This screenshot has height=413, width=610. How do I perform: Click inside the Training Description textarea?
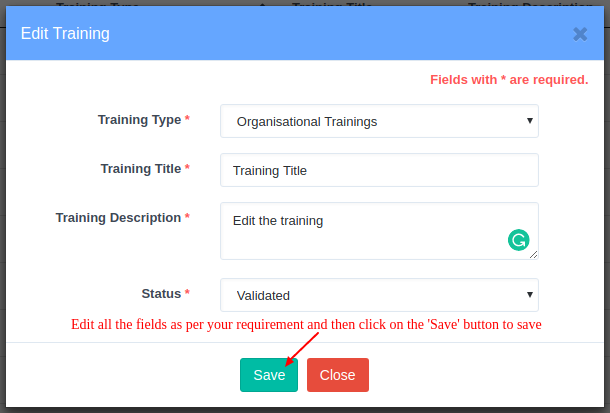pyautogui.click(x=379, y=231)
